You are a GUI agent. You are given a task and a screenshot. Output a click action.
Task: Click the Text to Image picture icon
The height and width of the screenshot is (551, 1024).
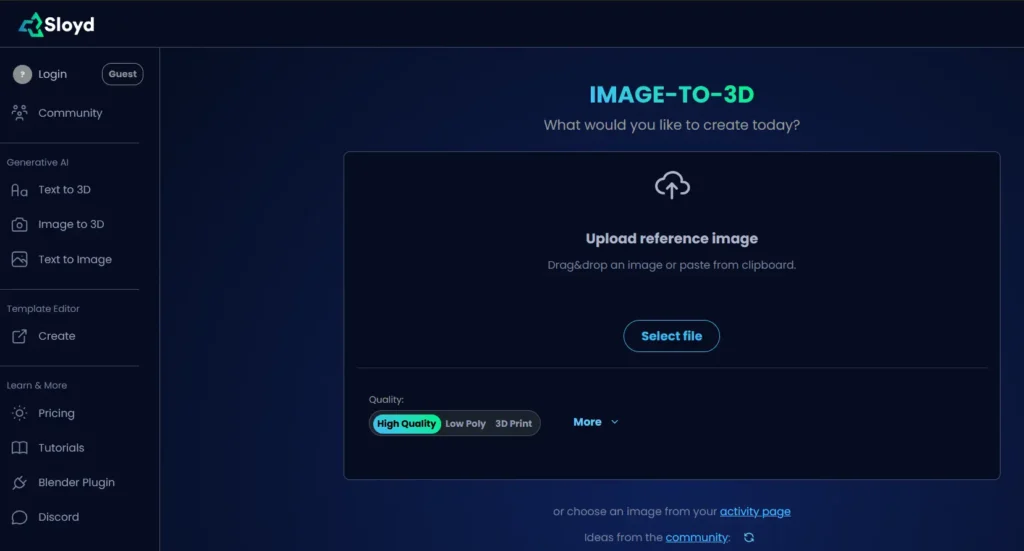pos(20,259)
